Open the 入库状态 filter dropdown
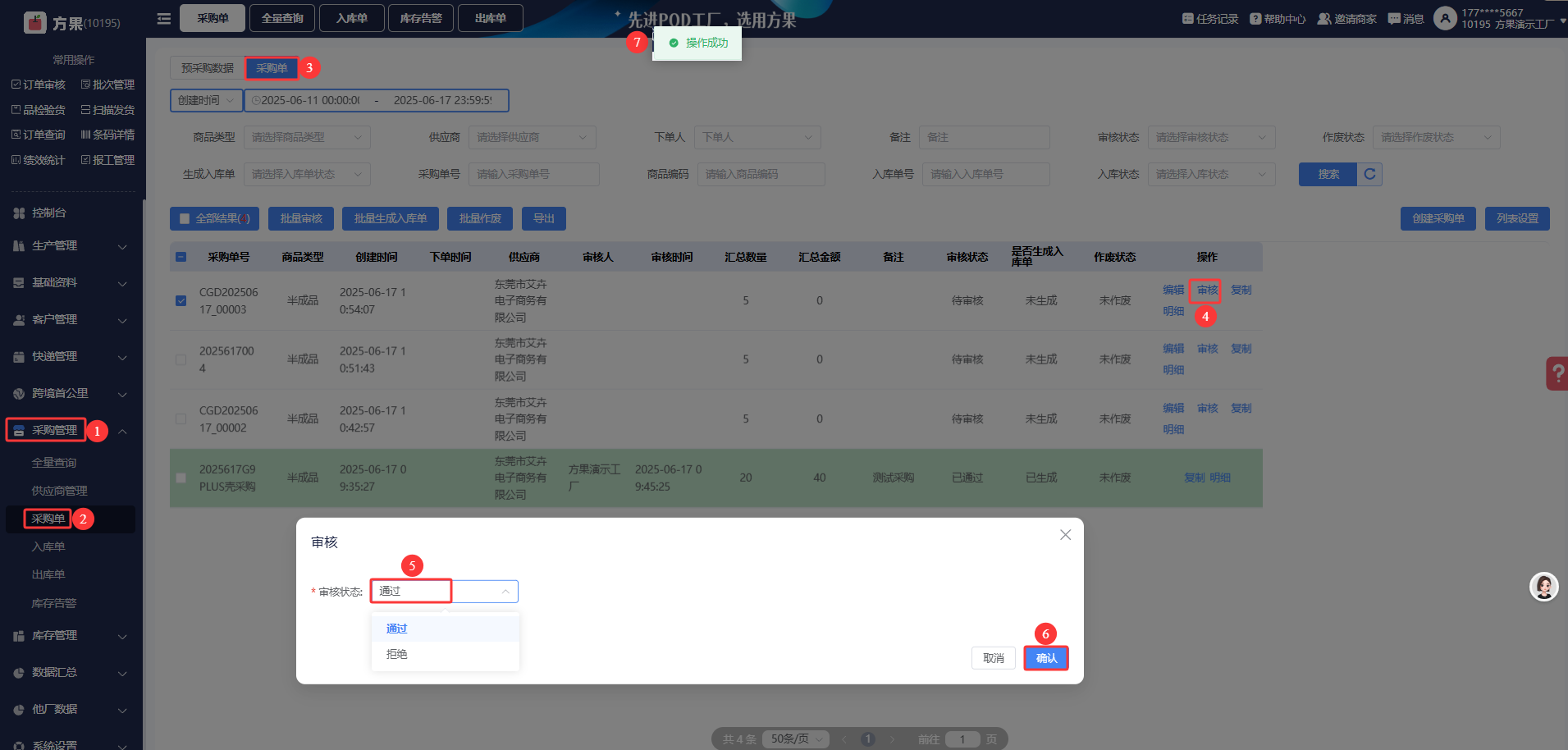Screen dimensions: 1568x750 [x=1212, y=174]
